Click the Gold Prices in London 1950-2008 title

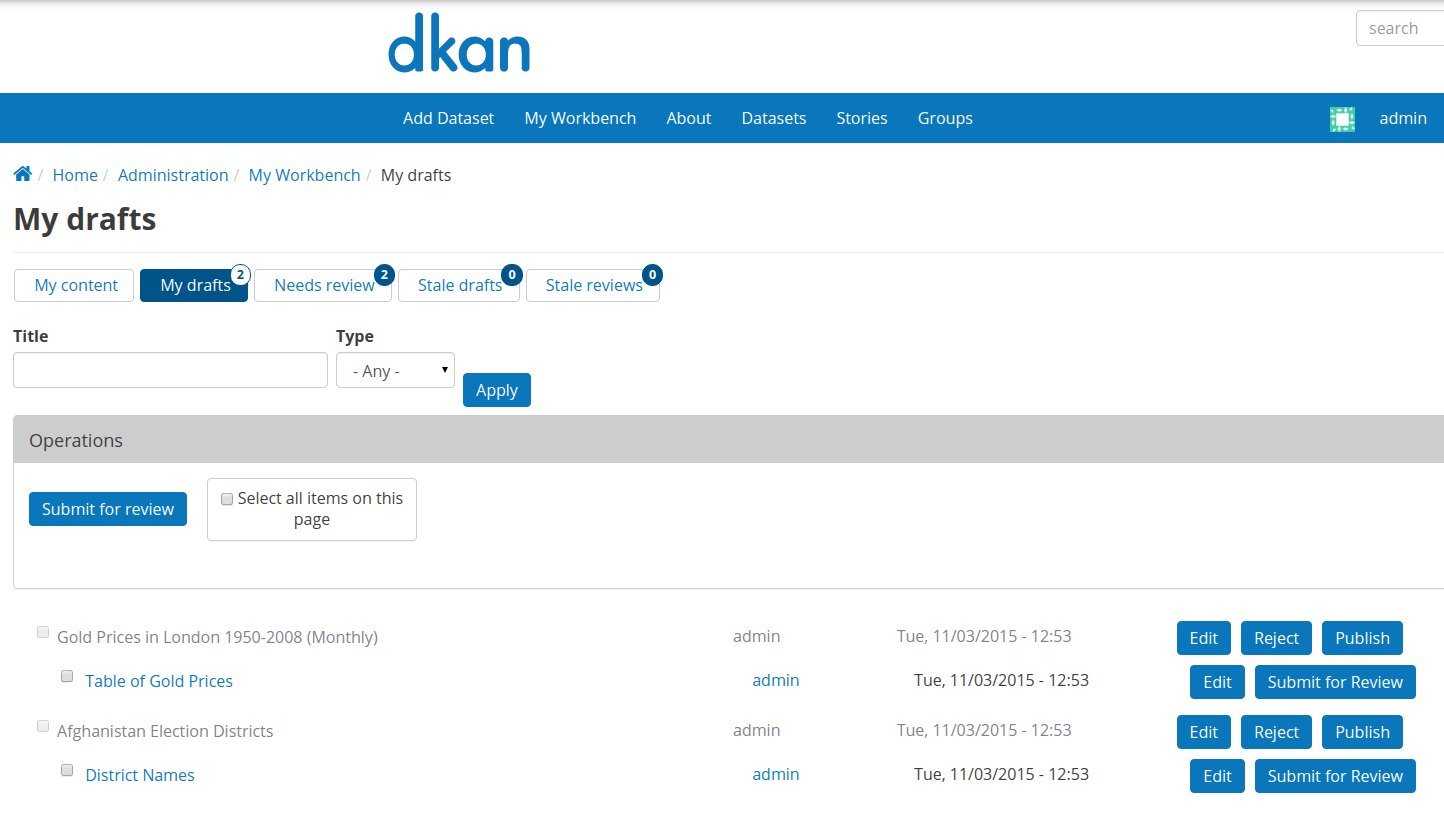(x=217, y=637)
